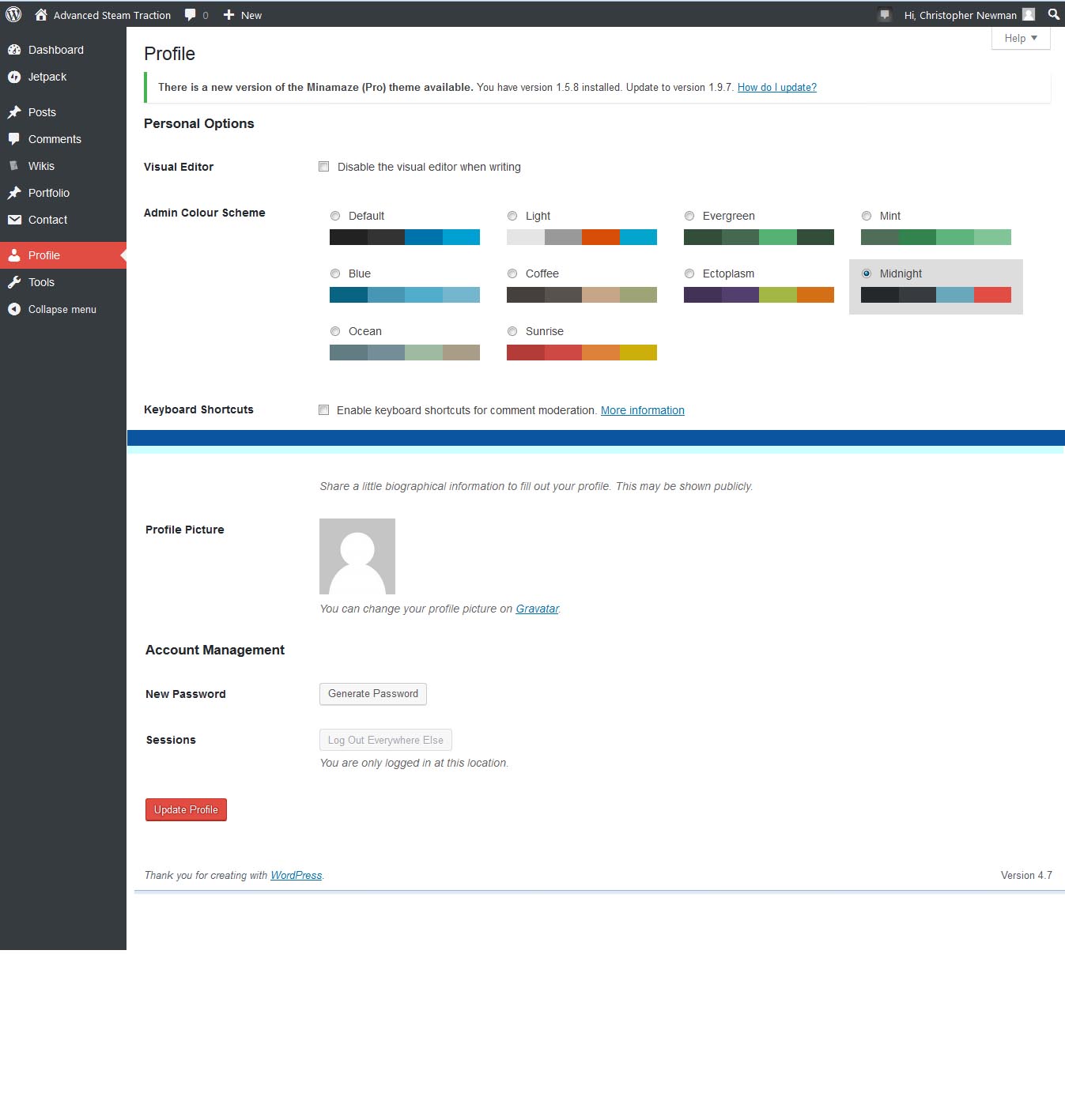Click the Sunrise colour palette swatch

pyautogui.click(x=581, y=353)
